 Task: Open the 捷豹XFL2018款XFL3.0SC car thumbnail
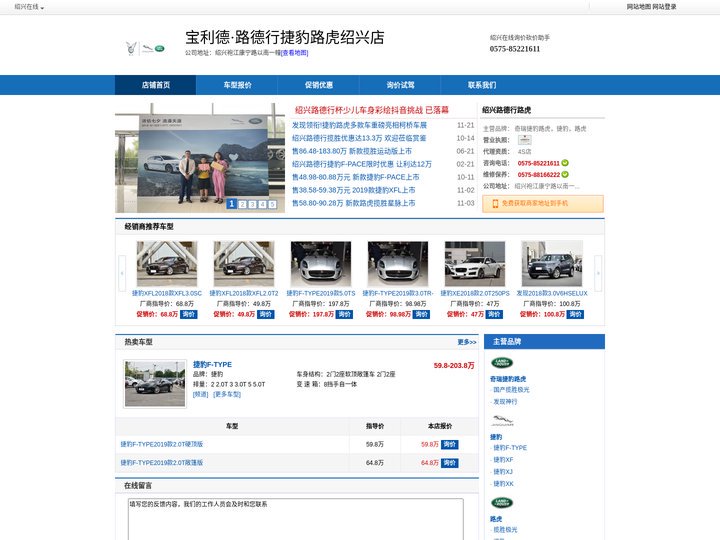167,264
